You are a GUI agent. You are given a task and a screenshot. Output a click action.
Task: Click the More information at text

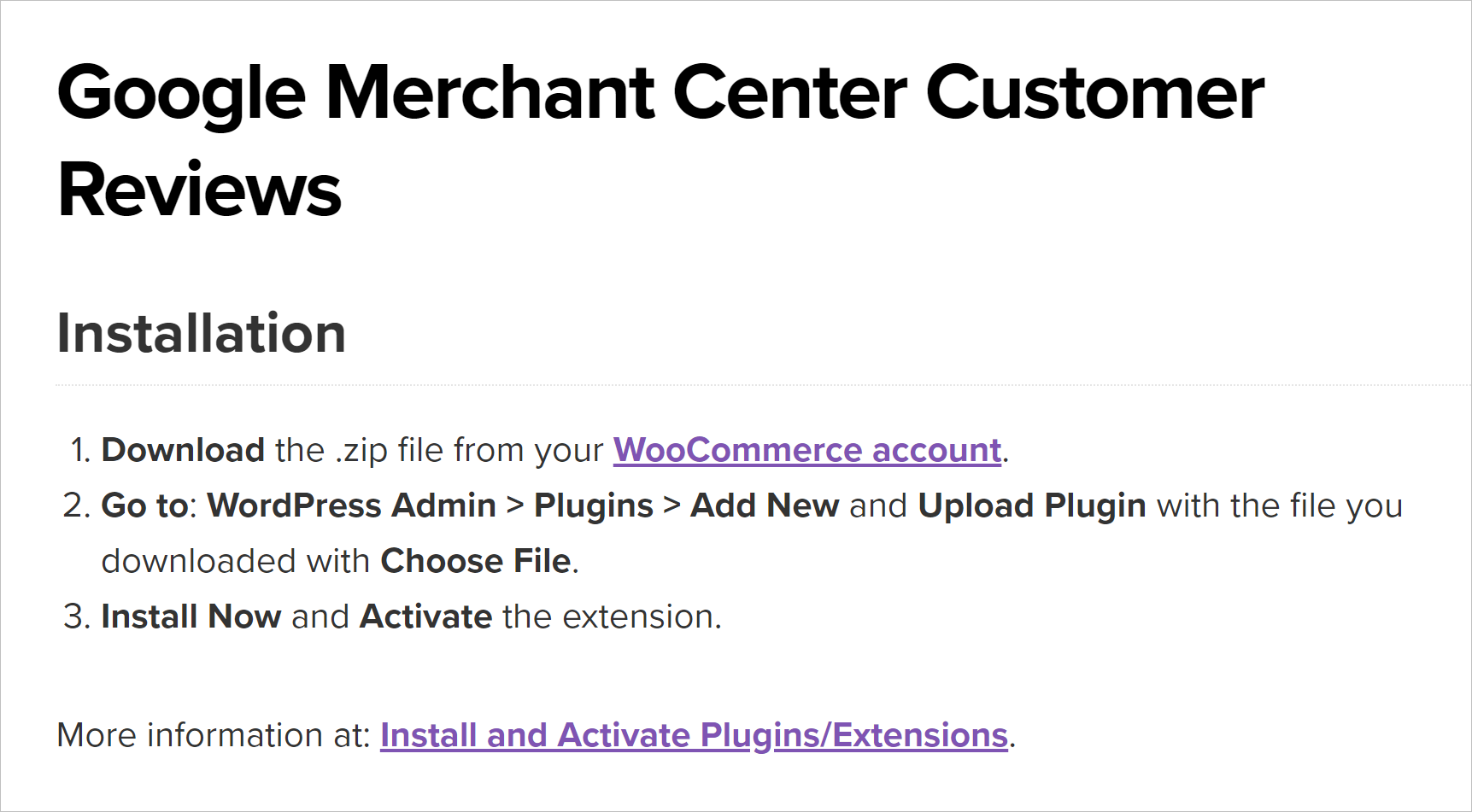[x=214, y=735]
